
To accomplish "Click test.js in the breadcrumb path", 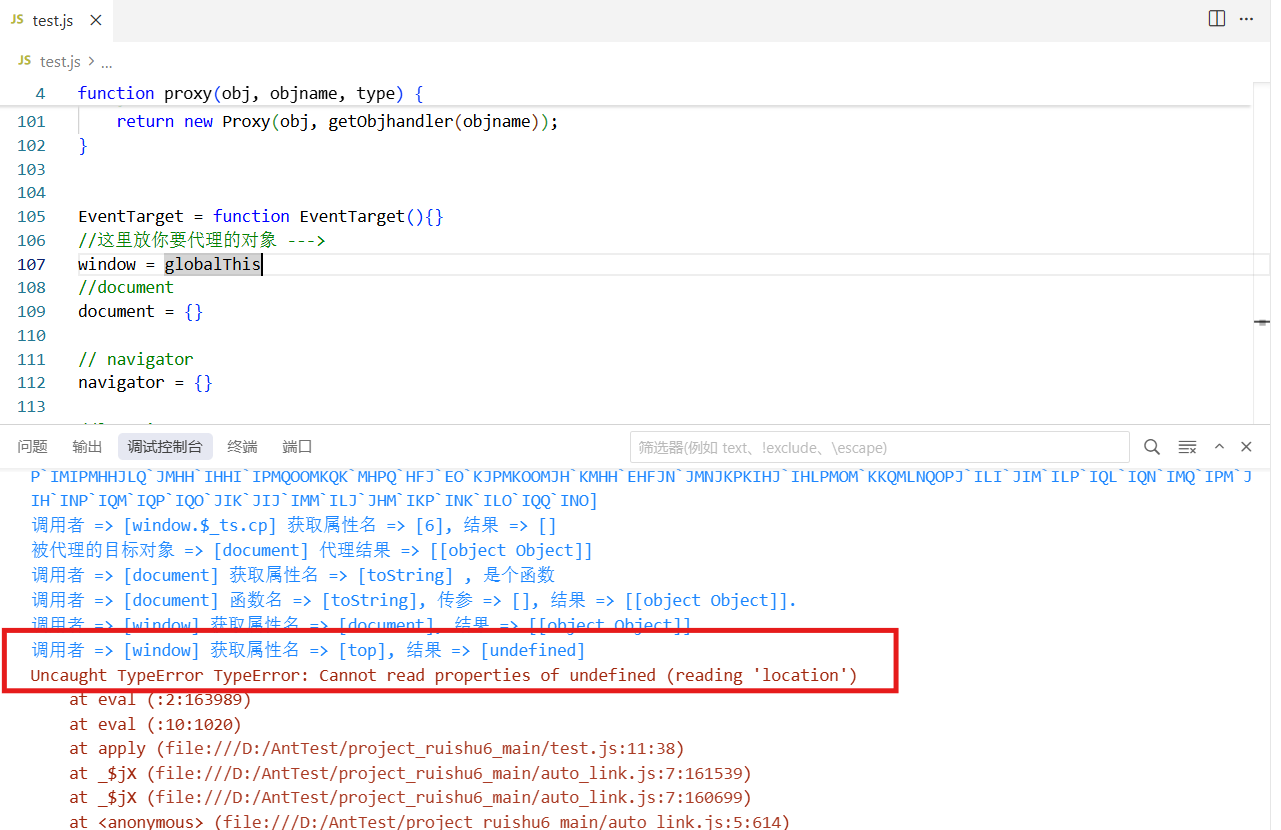I will coord(60,62).
